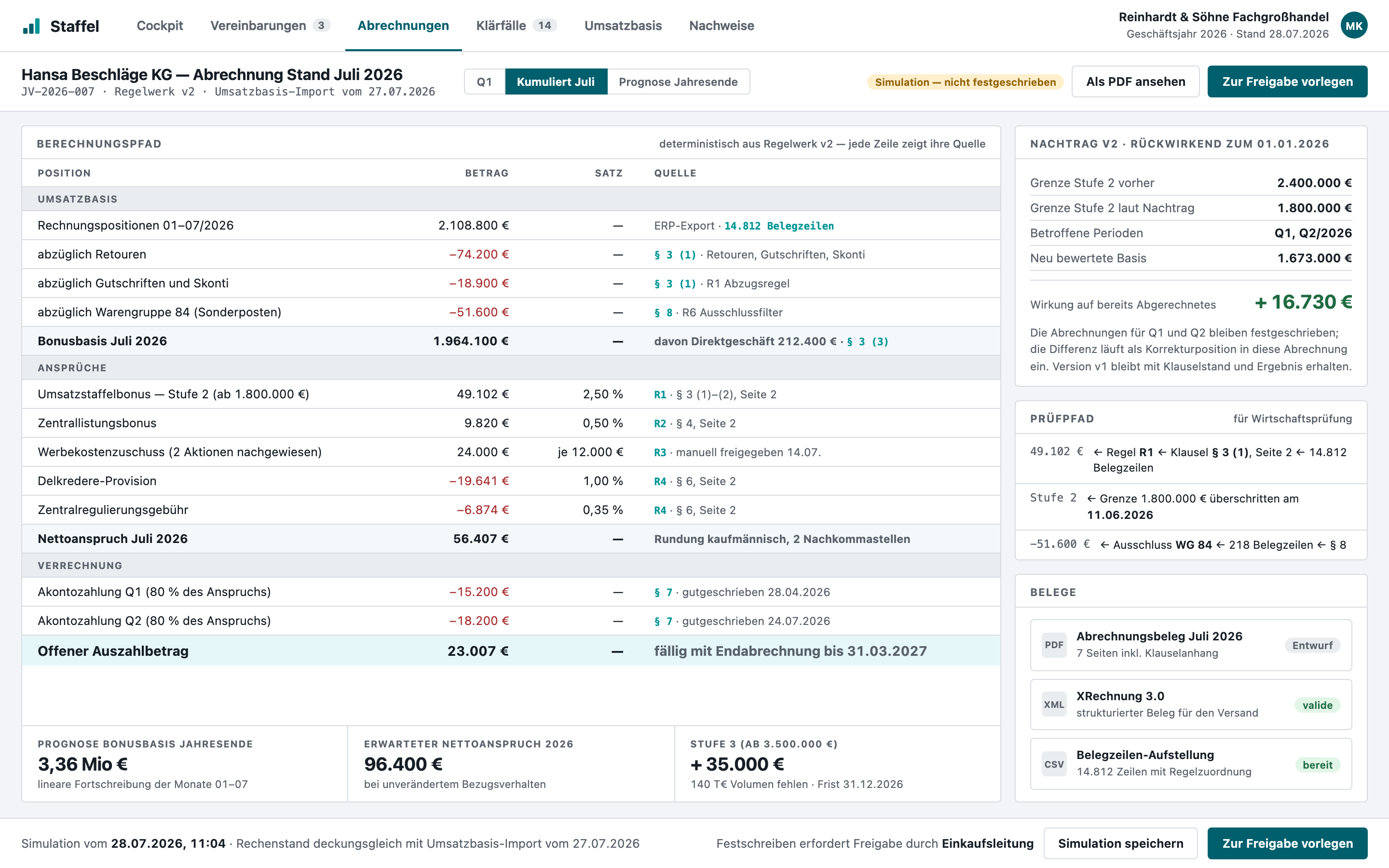Open R3 rule link for Werbekostenzuschuss

[x=660, y=452]
